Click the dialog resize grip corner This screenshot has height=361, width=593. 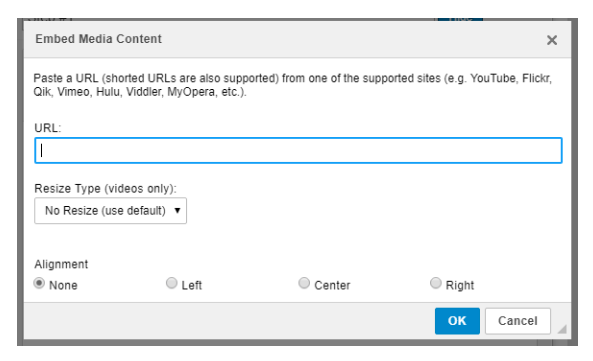tap(562, 329)
